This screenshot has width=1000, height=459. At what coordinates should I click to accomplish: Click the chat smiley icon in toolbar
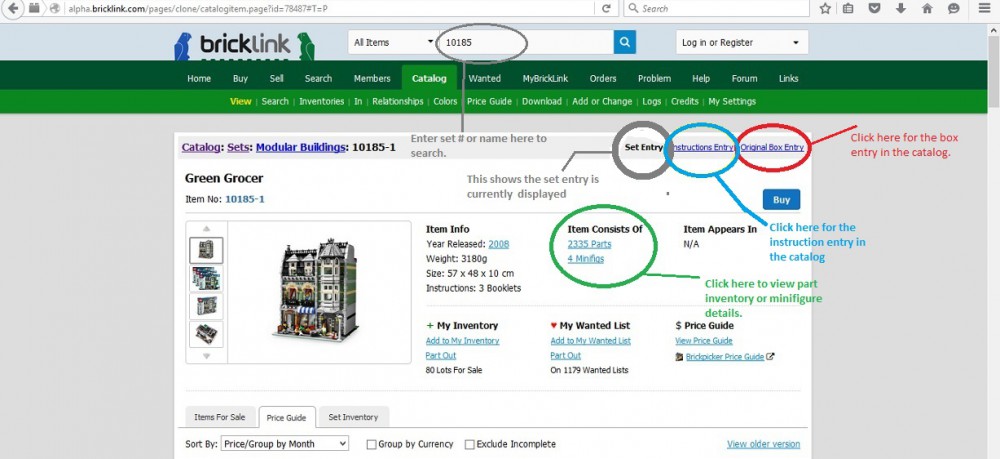(x=953, y=8)
